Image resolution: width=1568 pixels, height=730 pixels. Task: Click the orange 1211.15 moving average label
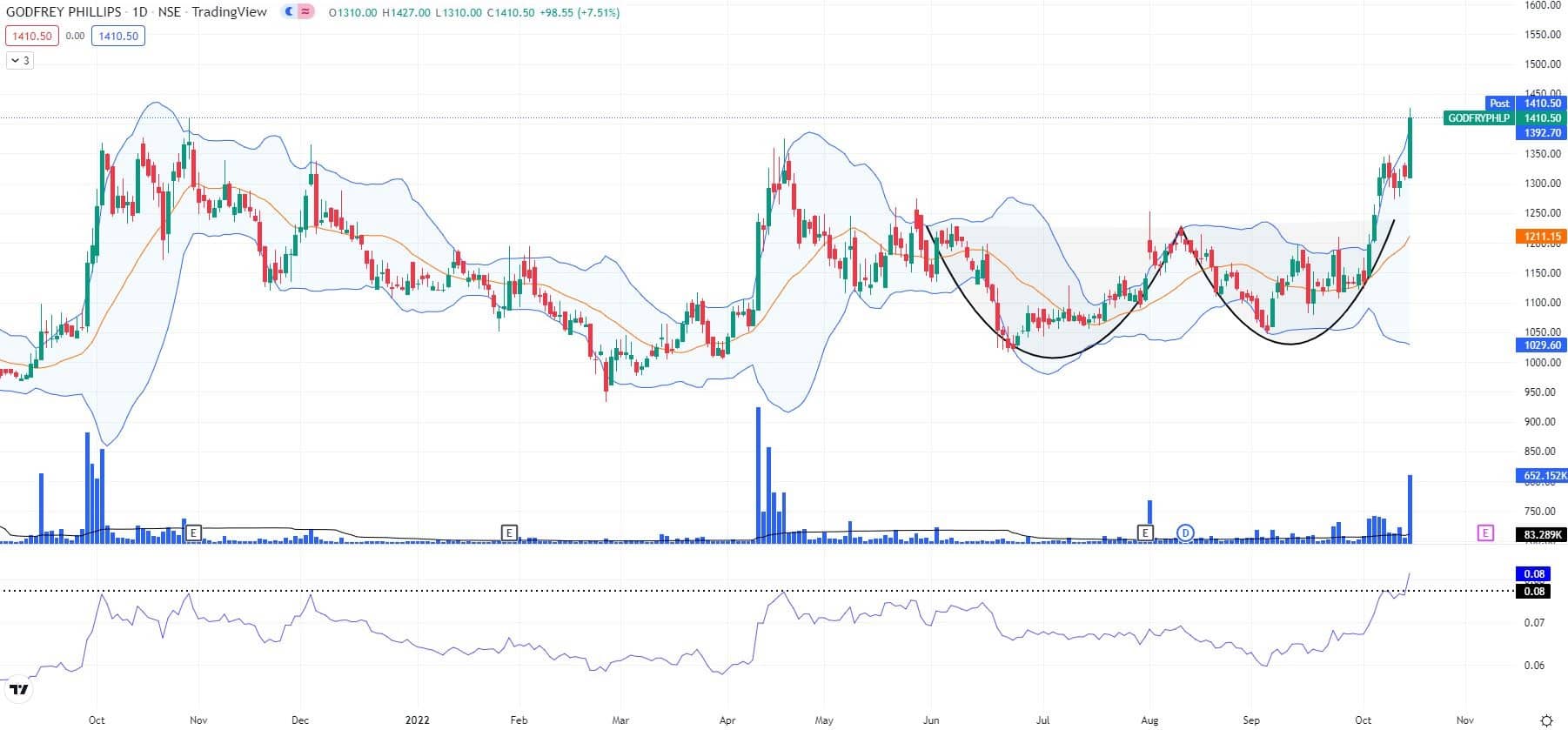[x=1541, y=236]
